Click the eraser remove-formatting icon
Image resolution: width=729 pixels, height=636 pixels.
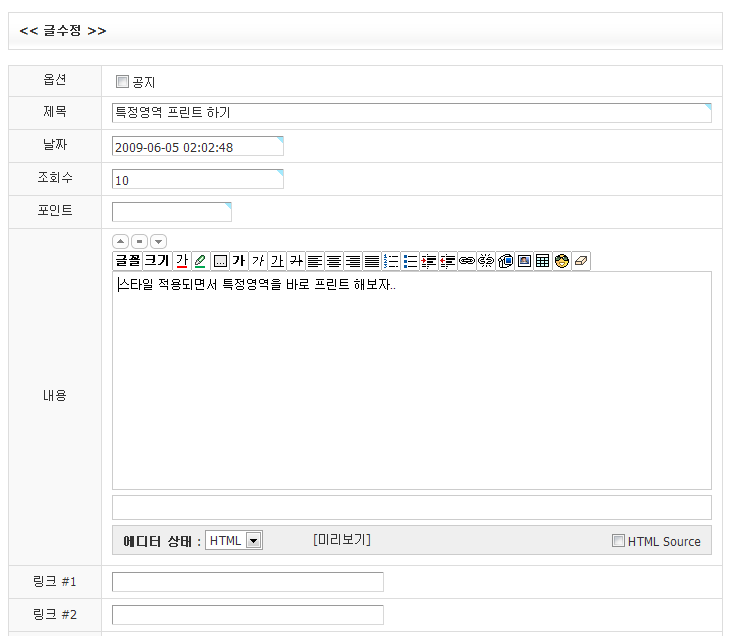click(x=581, y=261)
